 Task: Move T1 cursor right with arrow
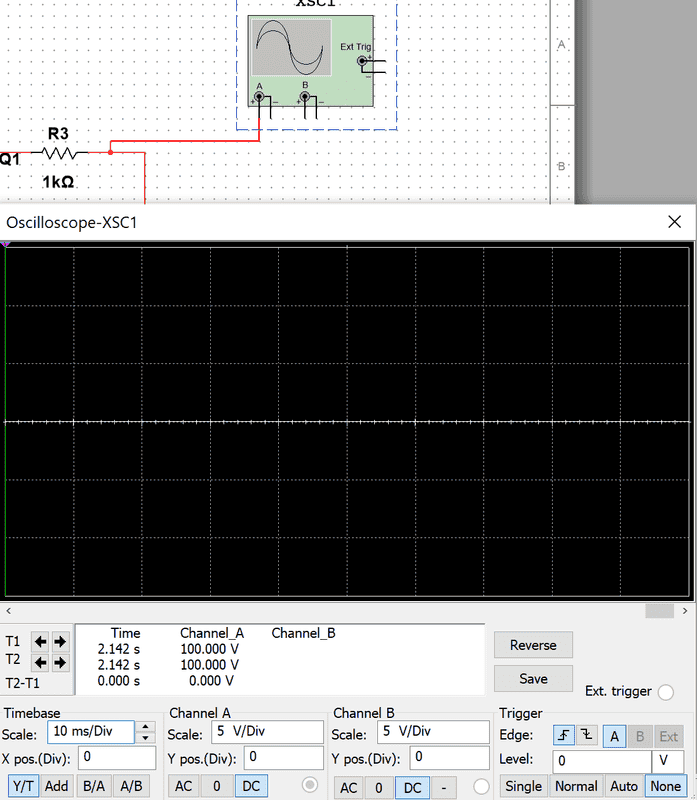click(x=60, y=641)
